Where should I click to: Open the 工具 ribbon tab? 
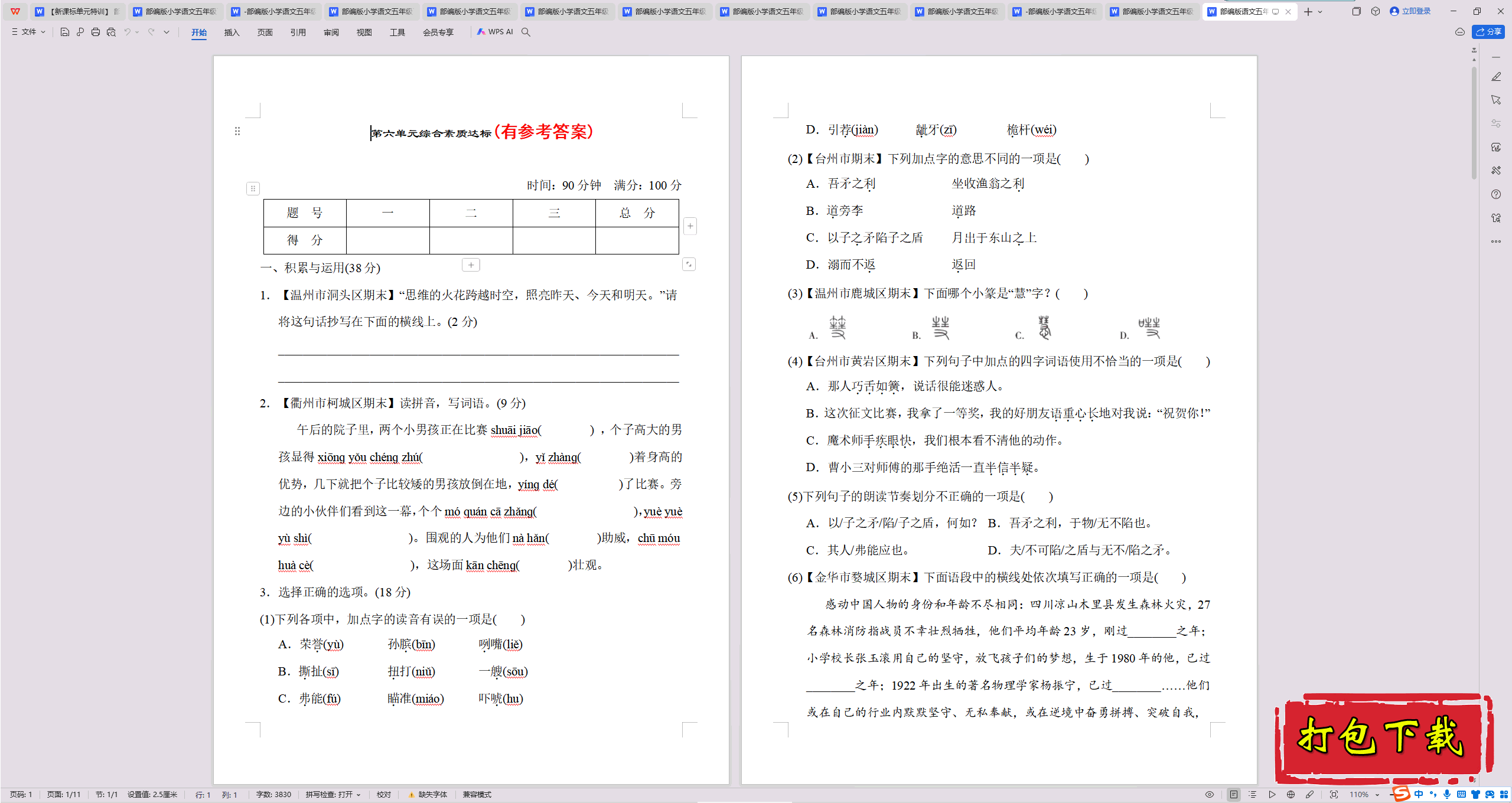397,32
